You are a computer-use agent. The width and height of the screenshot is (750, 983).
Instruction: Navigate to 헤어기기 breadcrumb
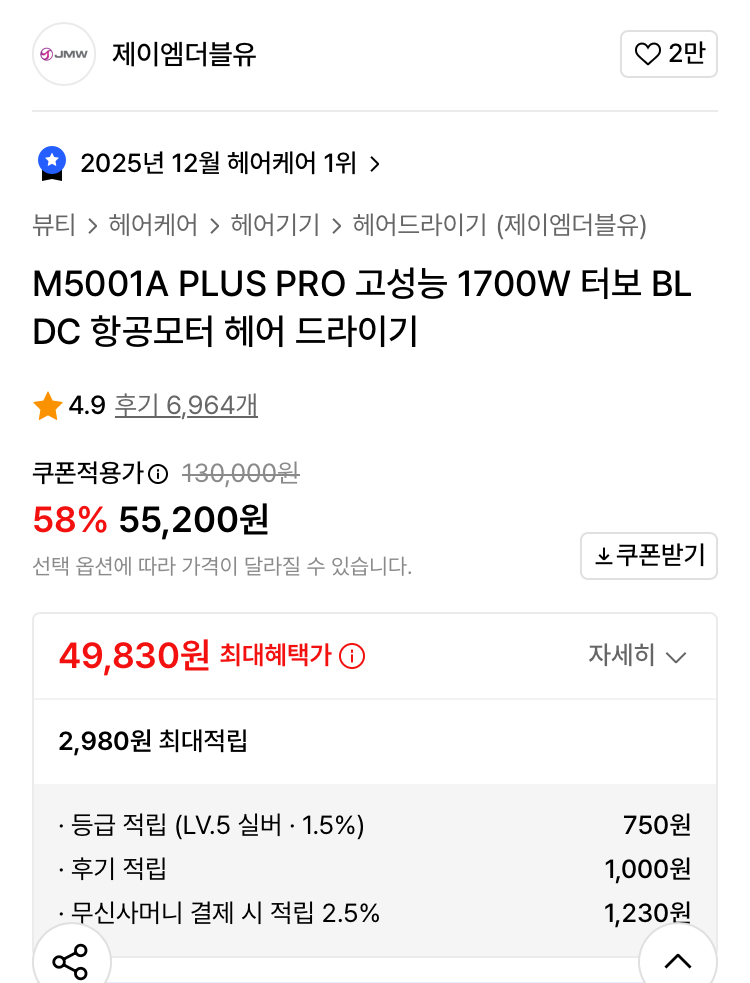[275, 225]
